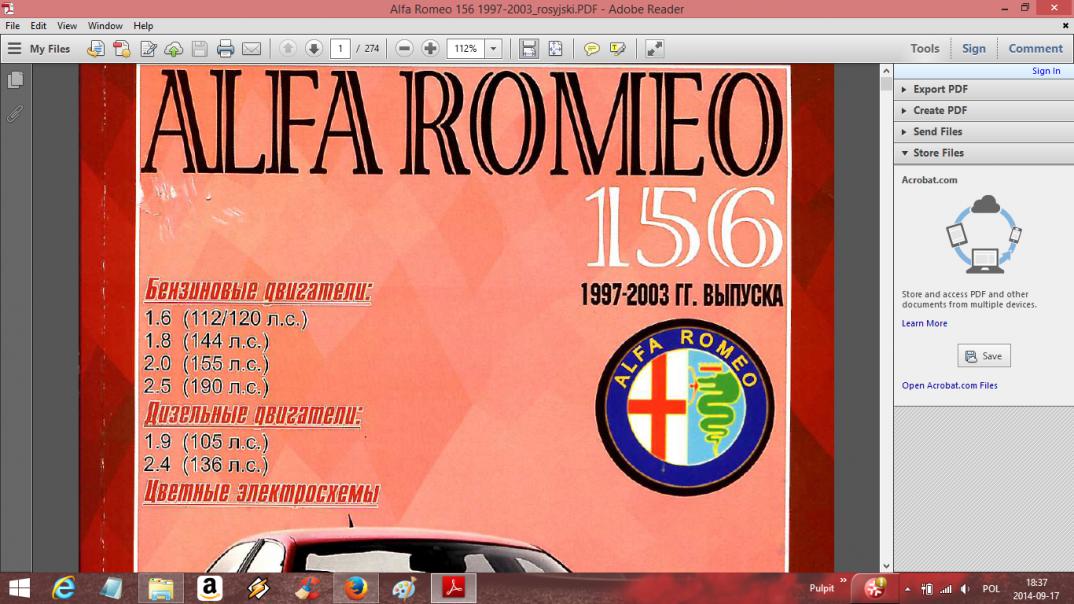Image resolution: width=1074 pixels, height=604 pixels.
Task: Click Open Acrobat.com Files link
Action: tap(949, 386)
